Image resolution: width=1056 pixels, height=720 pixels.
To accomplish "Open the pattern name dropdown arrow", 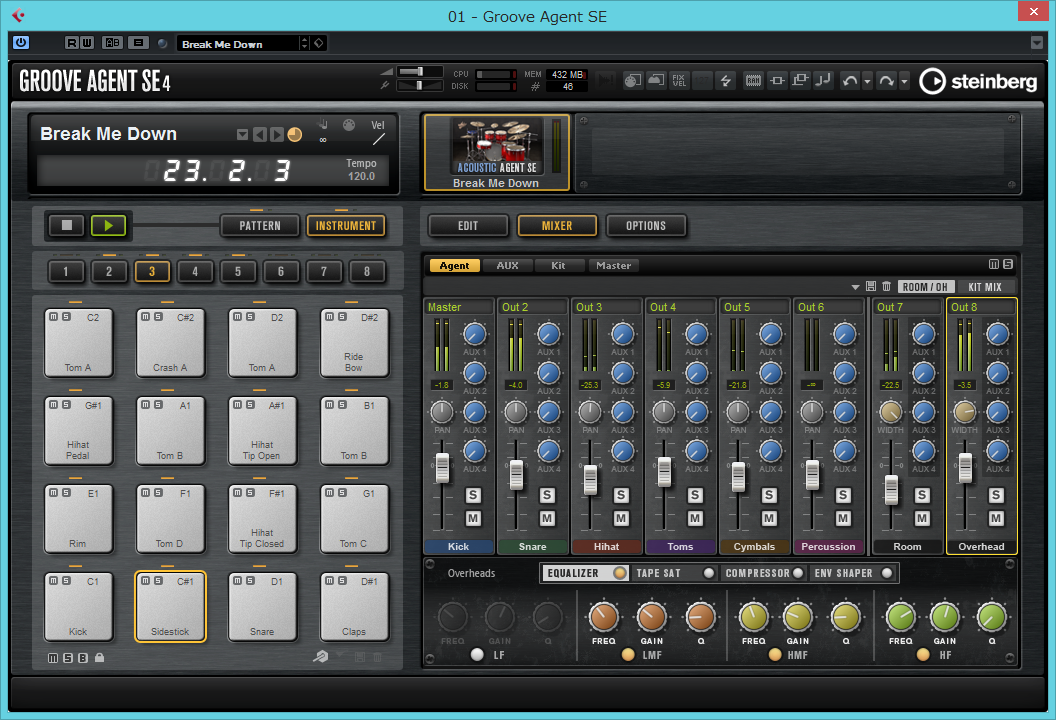I will click(242, 133).
